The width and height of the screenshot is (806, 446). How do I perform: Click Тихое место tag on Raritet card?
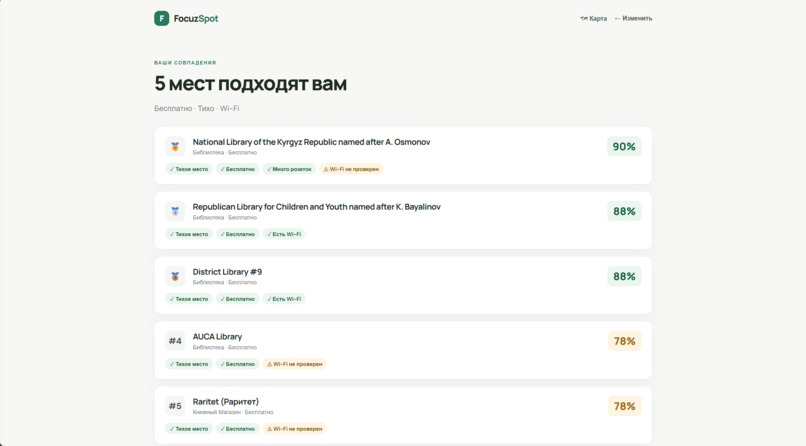point(189,429)
